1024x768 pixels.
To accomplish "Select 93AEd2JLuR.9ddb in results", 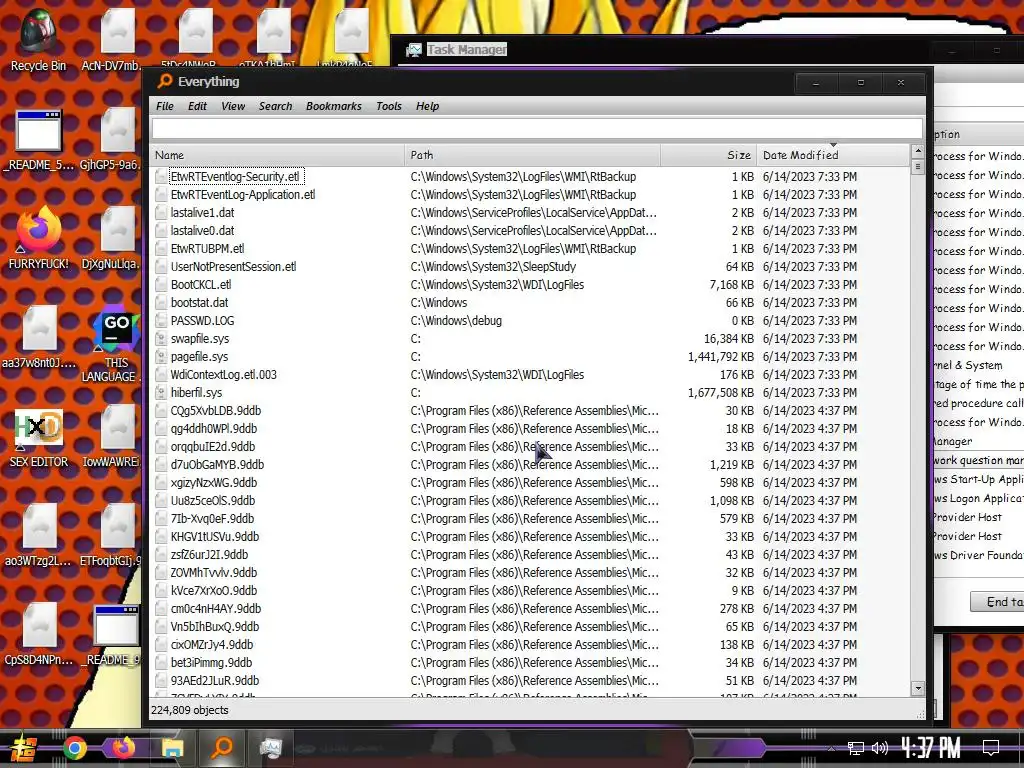I will click(x=530, y=680).
